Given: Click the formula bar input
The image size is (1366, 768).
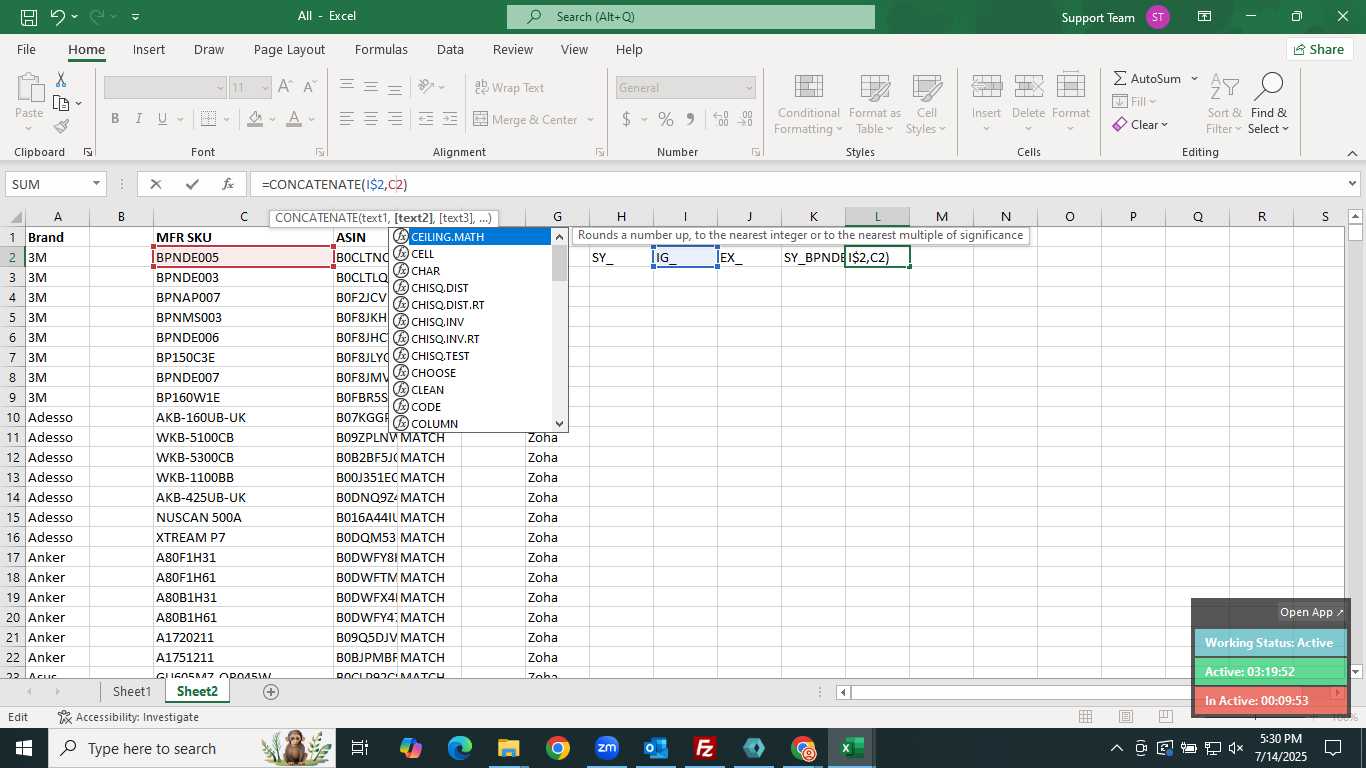Looking at the screenshot, I should [x=796, y=184].
